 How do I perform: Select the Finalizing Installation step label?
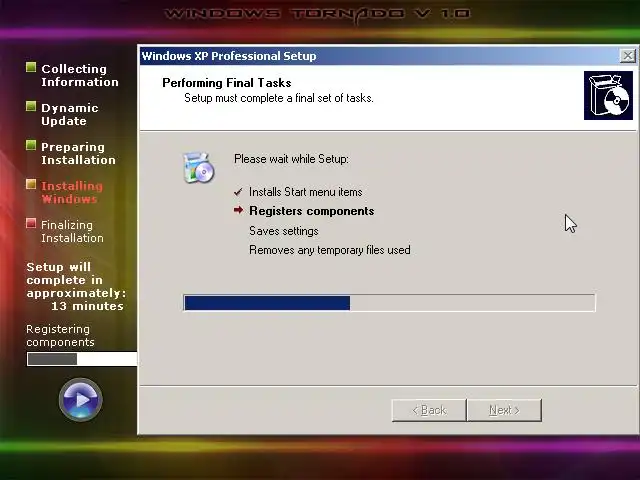[72, 231]
